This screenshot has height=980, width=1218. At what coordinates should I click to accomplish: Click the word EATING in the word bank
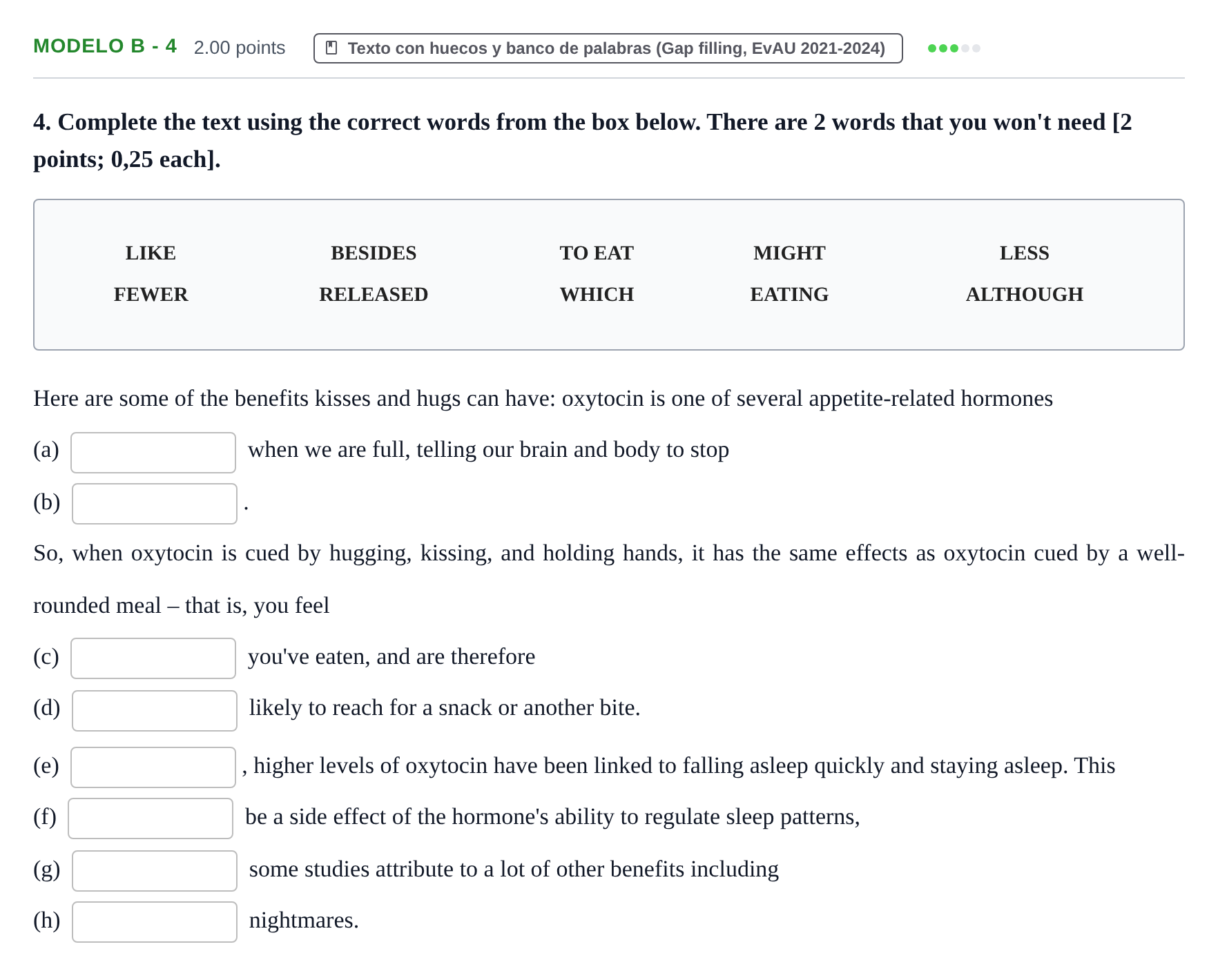click(x=789, y=295)
